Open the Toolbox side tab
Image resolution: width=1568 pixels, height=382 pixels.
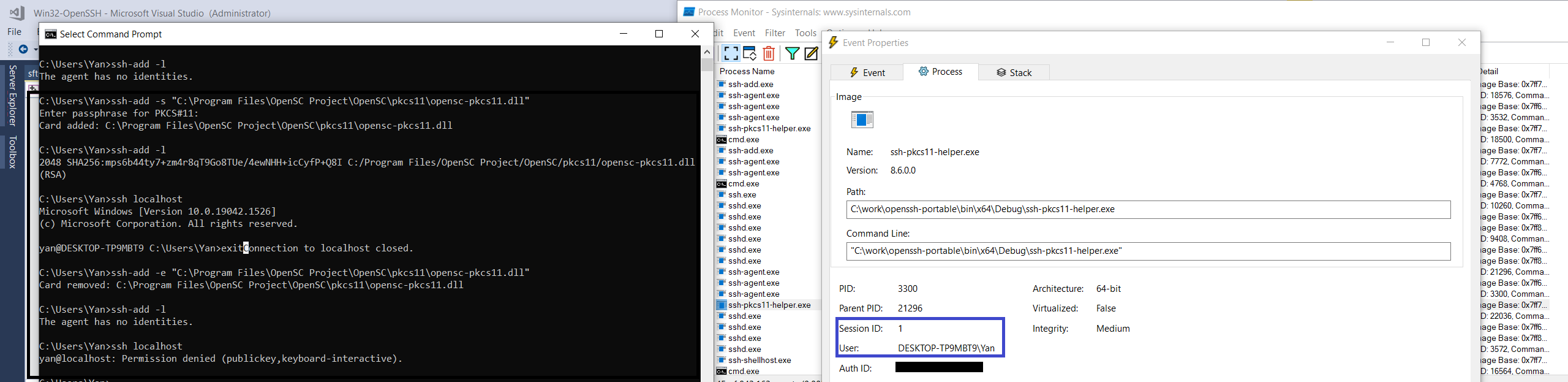(12, 152)
